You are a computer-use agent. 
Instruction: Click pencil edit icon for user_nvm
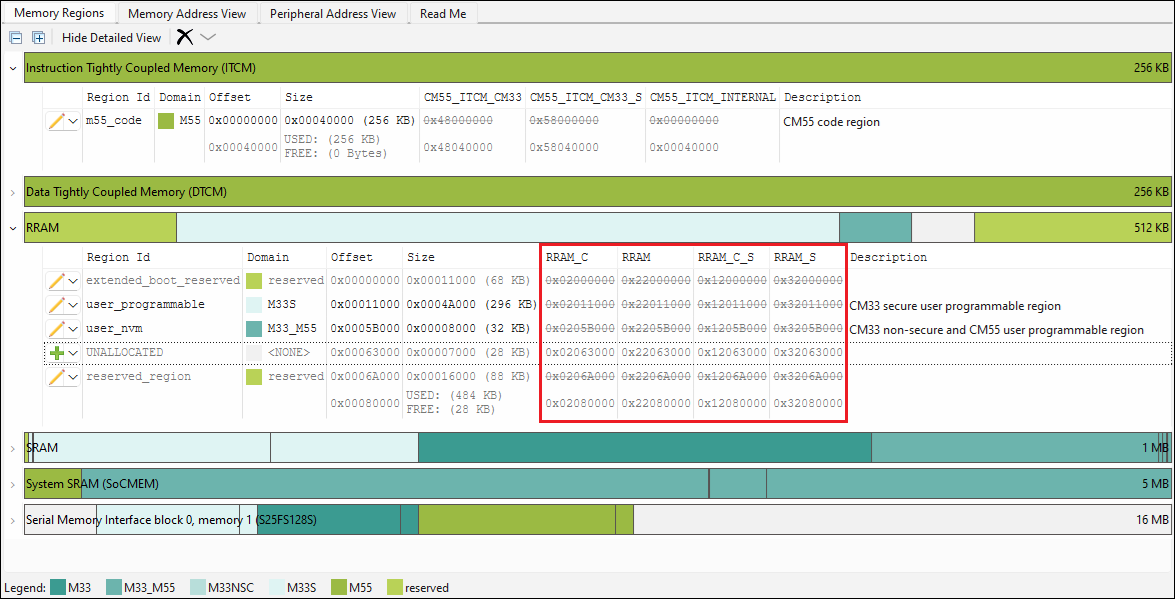[56, 329]
